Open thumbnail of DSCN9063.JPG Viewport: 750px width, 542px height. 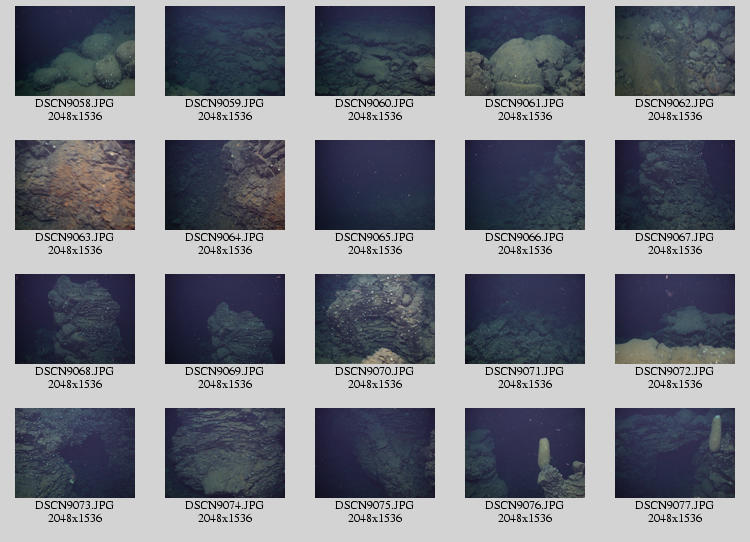click(x=75, y=185)
